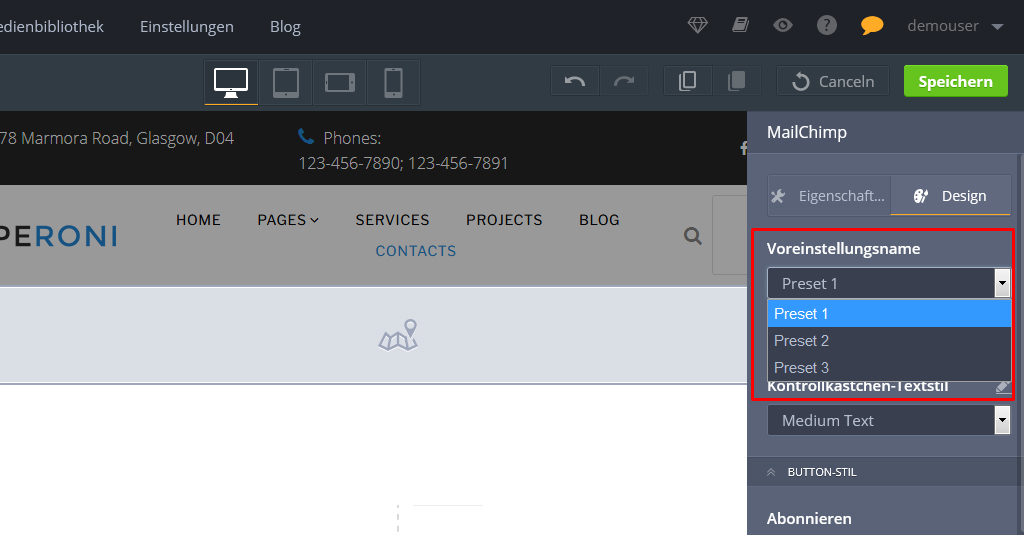Switch to portrait tablet preview
The image size is (1024, 535).
(286, 82)
